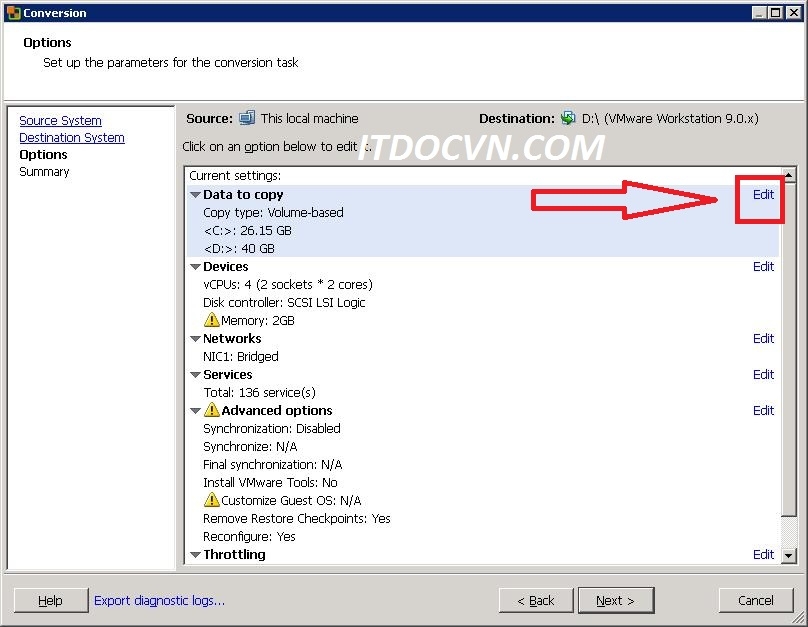Collapse the Data to copy section
The image size is (808, 627).
point(195,195)
